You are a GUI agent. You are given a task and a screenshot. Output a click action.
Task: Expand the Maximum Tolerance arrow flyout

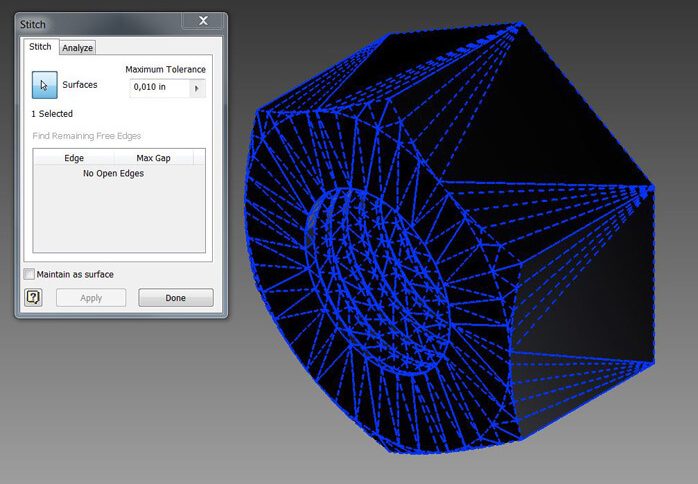pyautogui.click(x=197, y=88)
